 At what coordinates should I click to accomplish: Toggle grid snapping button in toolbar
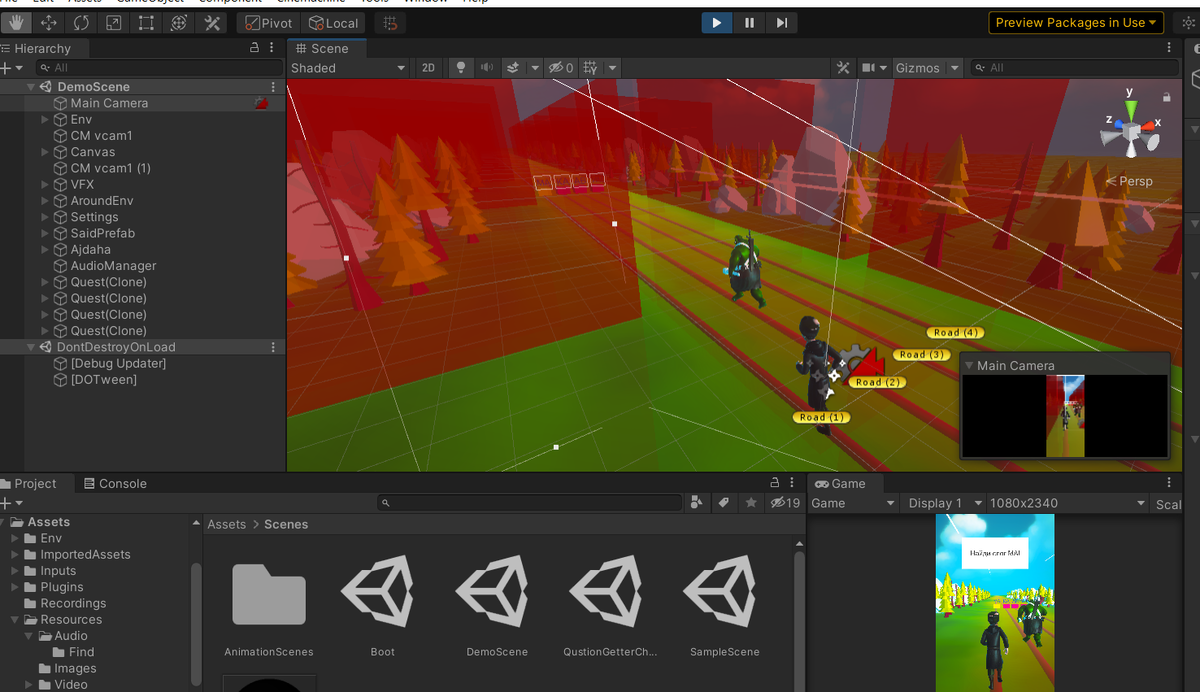pos(390,22)
